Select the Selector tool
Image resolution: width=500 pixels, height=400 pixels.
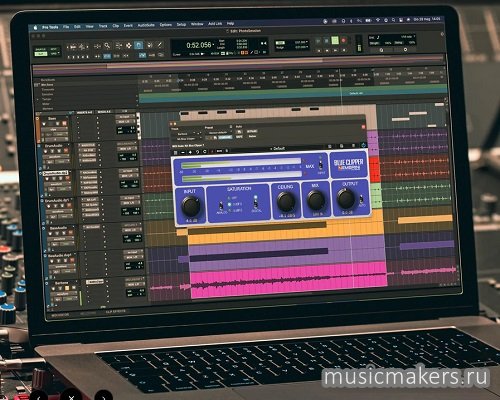(x=129, y=45)
